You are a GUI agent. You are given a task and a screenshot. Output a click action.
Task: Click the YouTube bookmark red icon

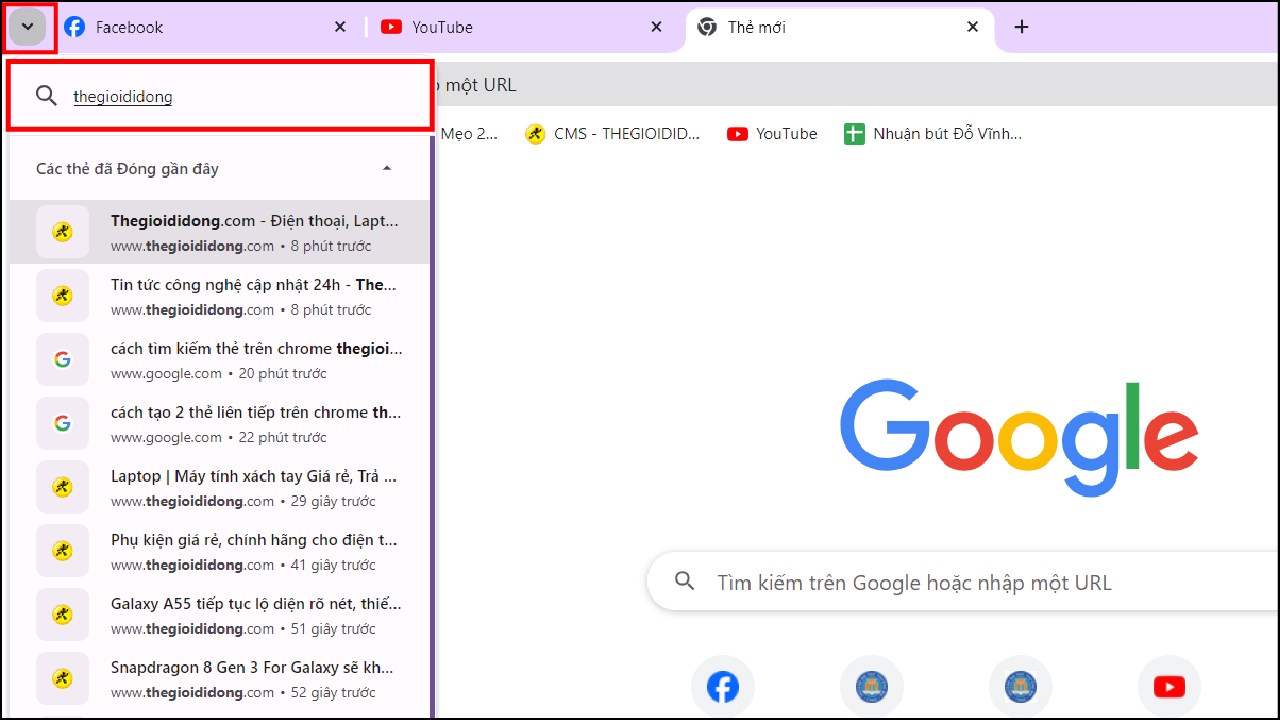tap(737, 134)
